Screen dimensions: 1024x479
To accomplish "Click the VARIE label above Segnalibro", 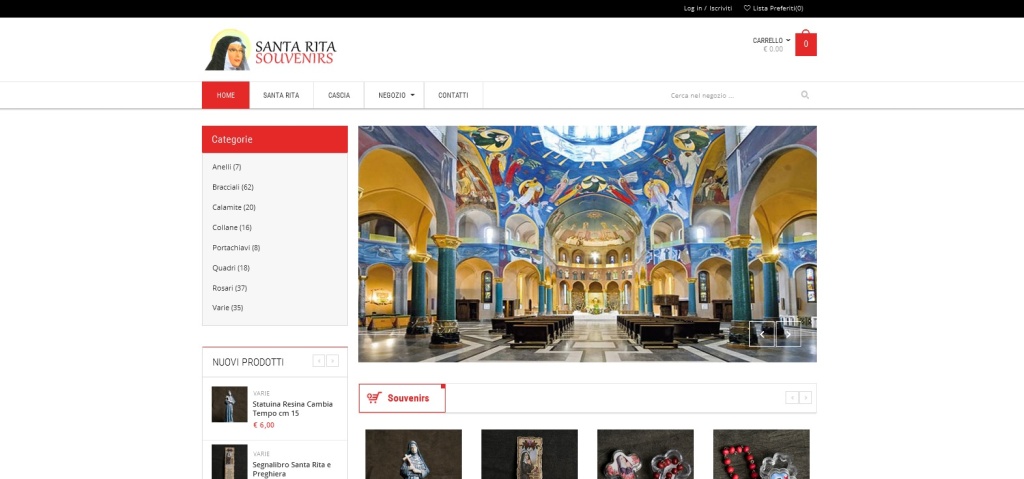I will [x=261, y=454].
